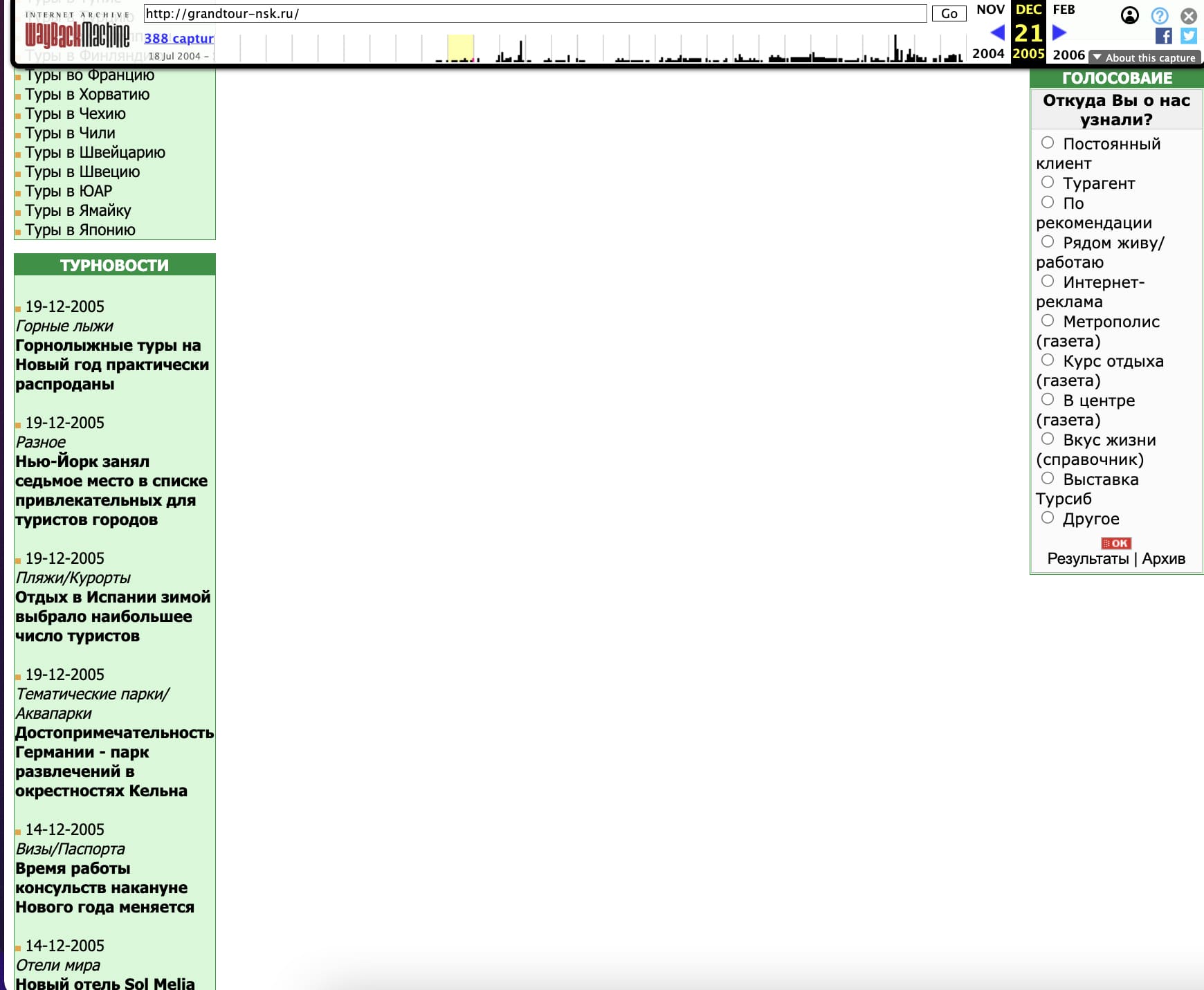The width and height of the screenshot is (1204, 990).
Task: Choose the Другое radio option
Action: [1048, 517]
